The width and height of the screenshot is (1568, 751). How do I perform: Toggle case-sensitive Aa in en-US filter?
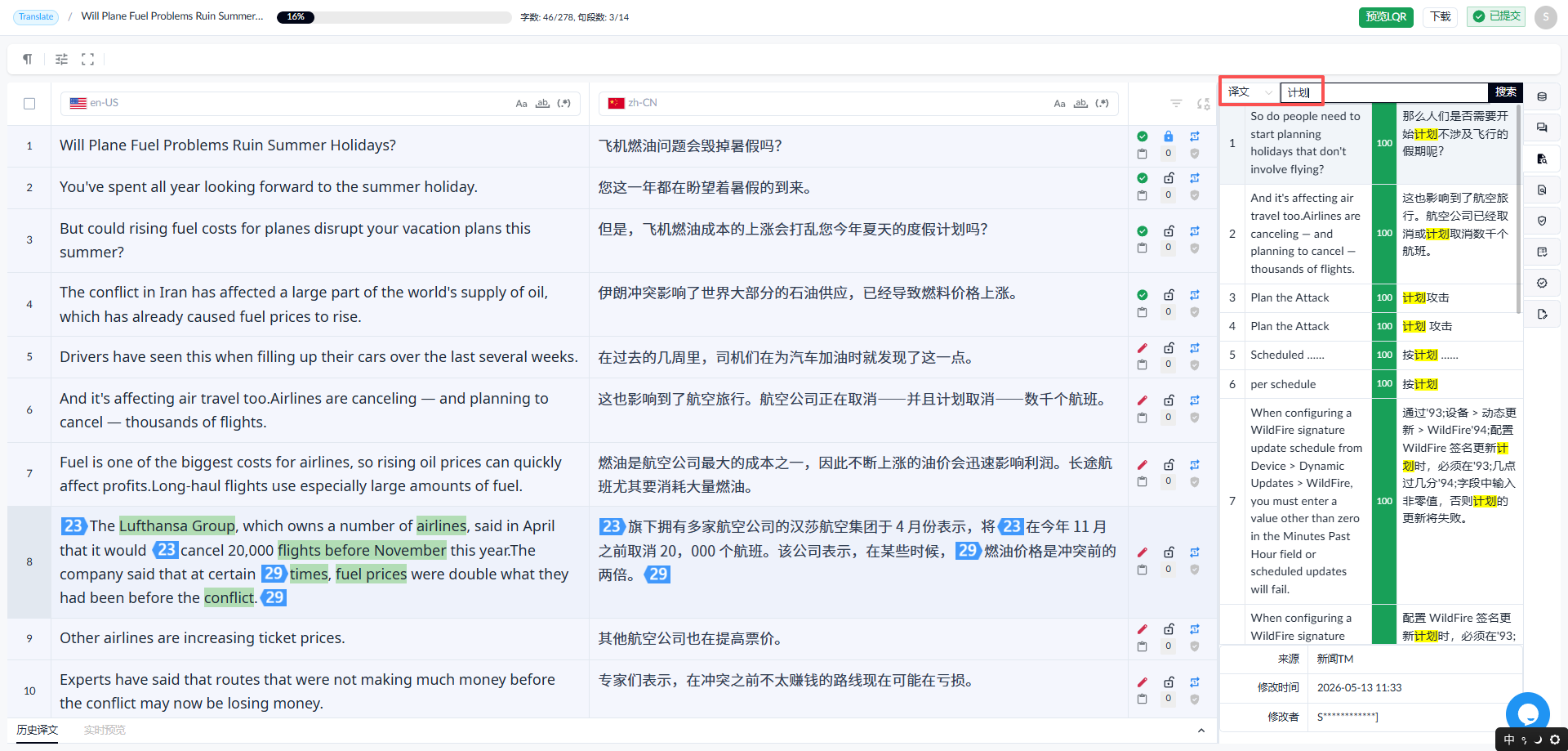point(521,104)
